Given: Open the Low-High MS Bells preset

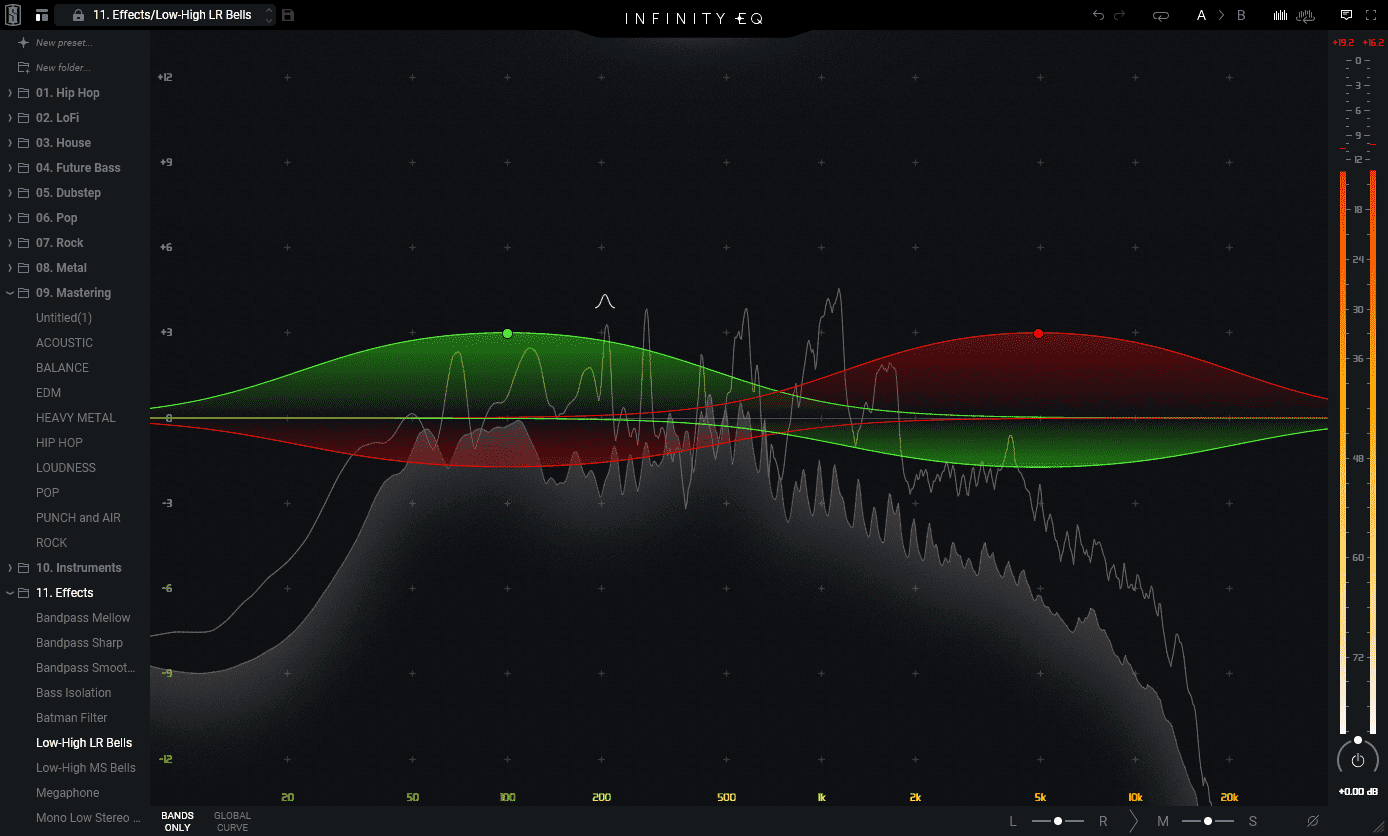Looking at the screenshot, I should click(86, 768).
